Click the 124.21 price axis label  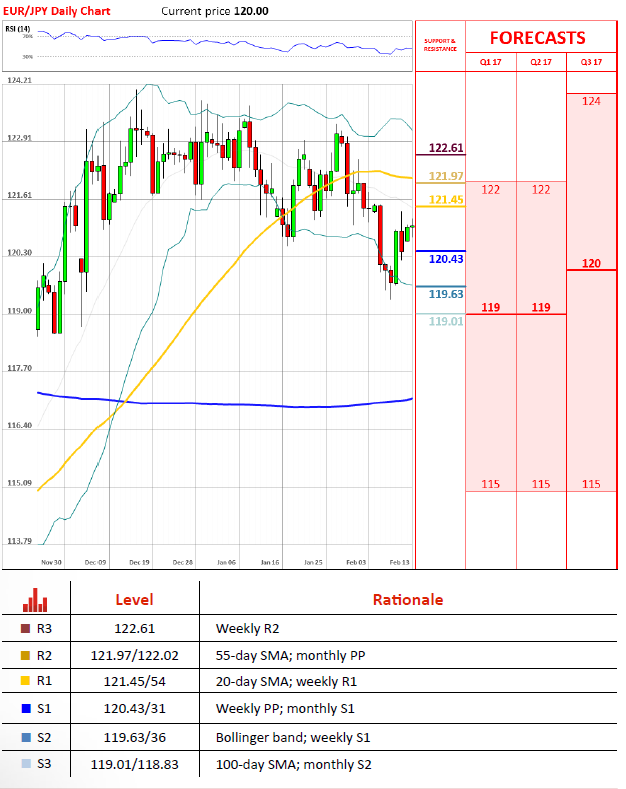[19, 80]
